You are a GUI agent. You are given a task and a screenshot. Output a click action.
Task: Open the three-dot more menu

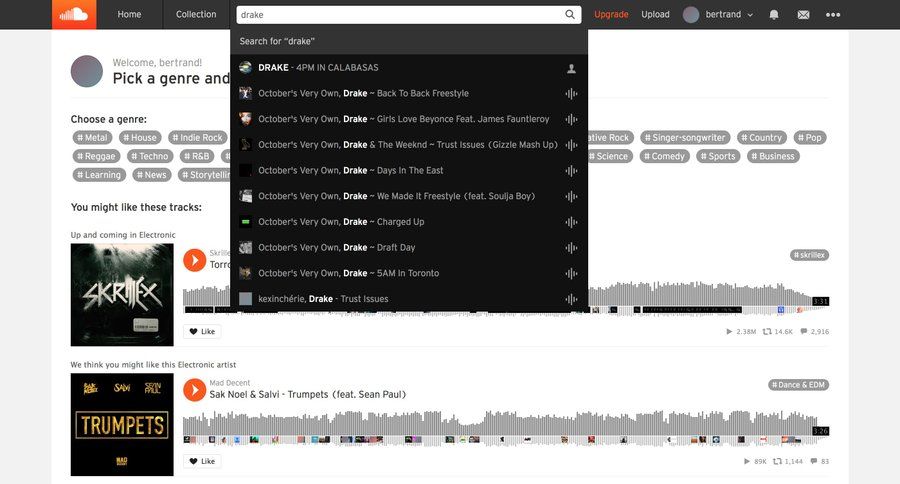point(833,15)
